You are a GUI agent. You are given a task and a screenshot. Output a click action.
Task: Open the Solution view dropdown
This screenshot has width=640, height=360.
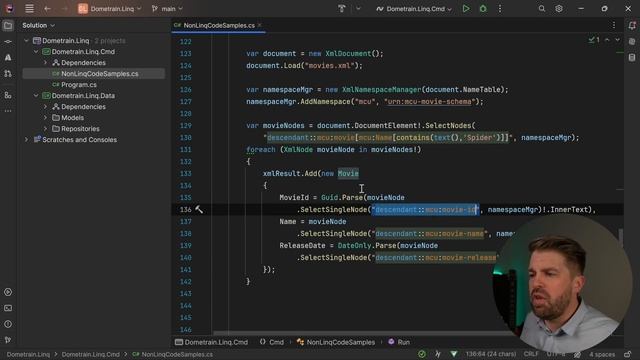pyautogui.click(x=38, y=25)
